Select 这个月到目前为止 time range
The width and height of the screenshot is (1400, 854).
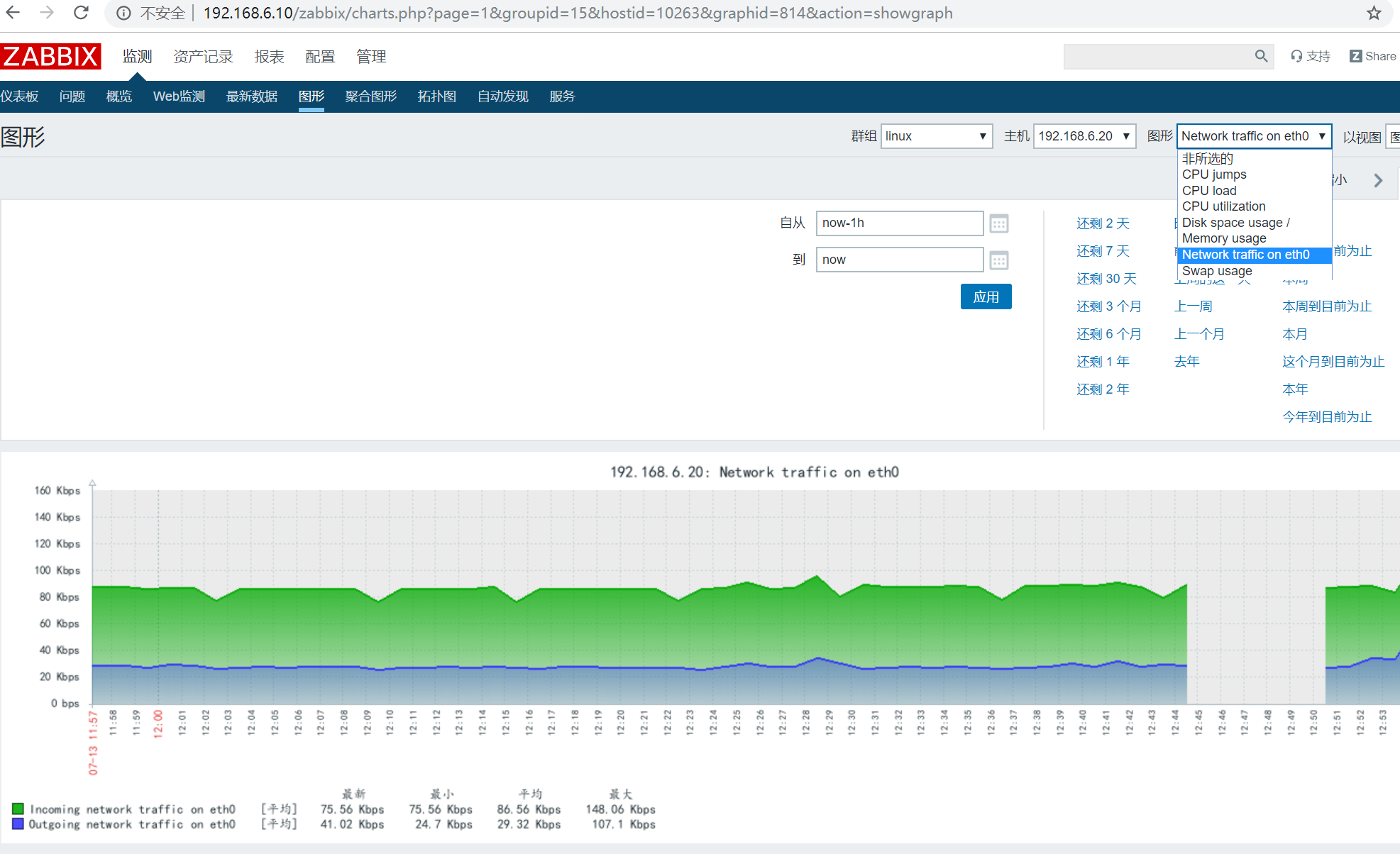click(1333, 362)
